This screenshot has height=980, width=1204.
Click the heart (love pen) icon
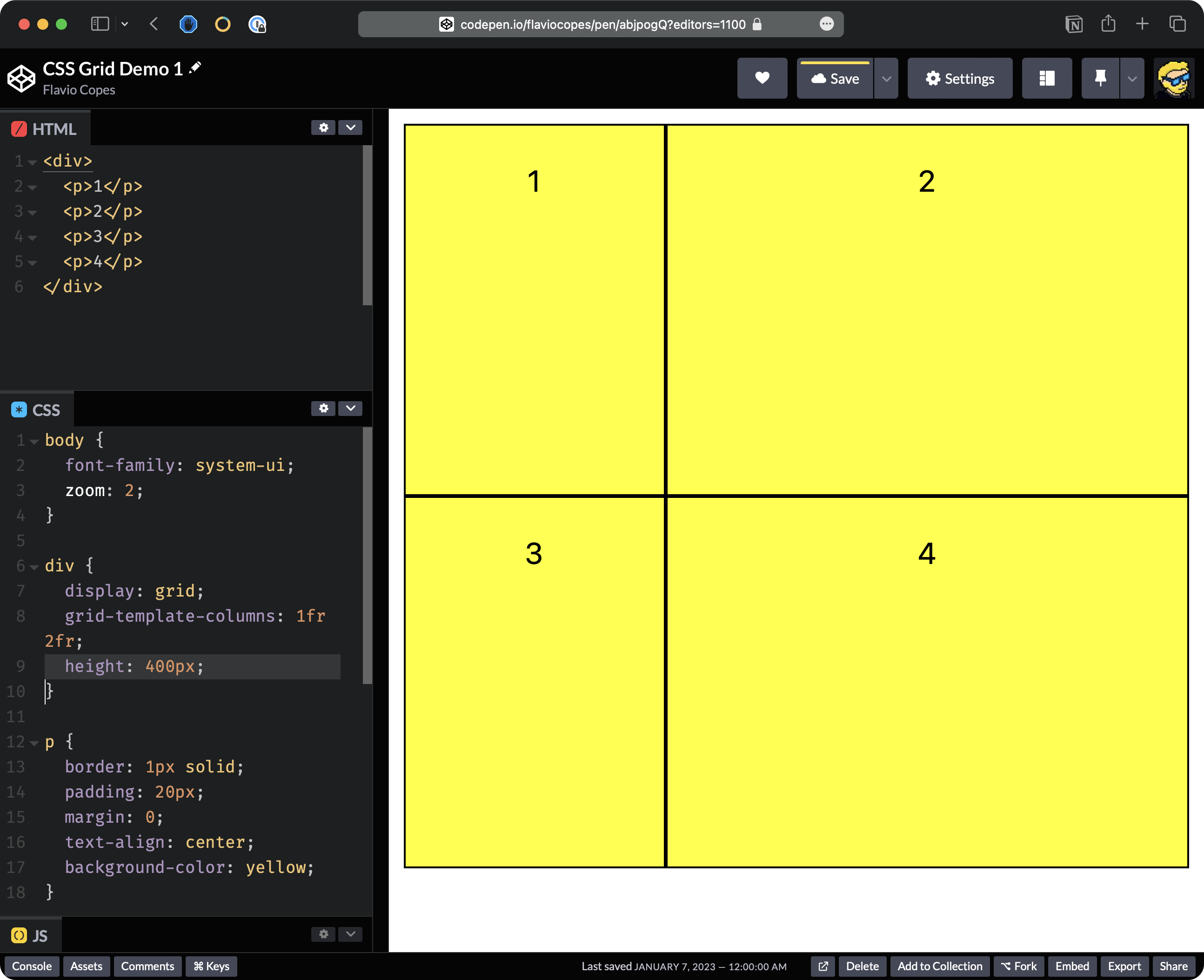(x=762, y=79)
